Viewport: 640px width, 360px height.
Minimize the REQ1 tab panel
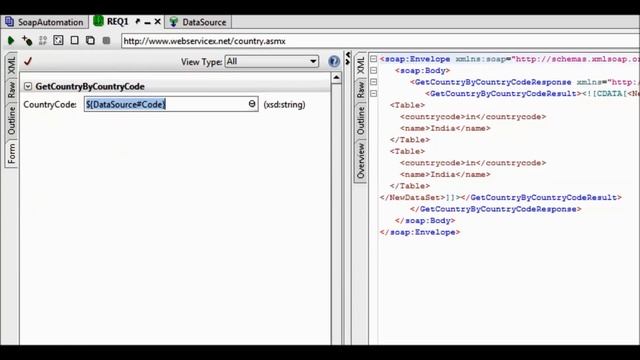point(147,22)
